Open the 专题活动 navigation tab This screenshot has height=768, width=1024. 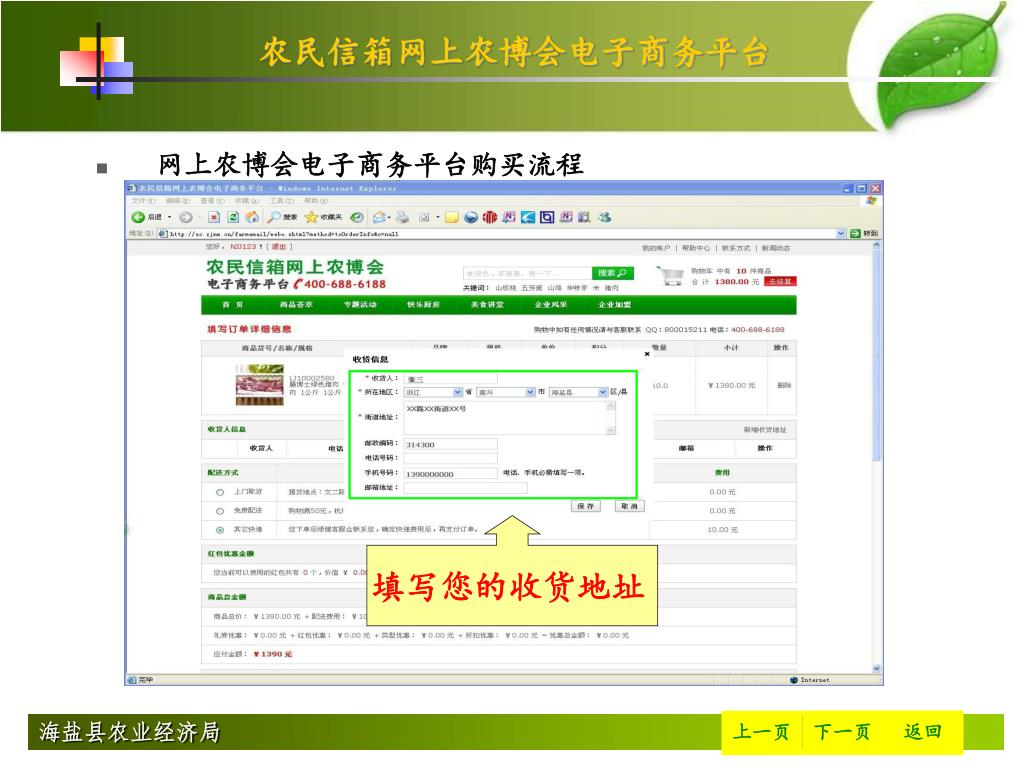[x=360, y=305]
